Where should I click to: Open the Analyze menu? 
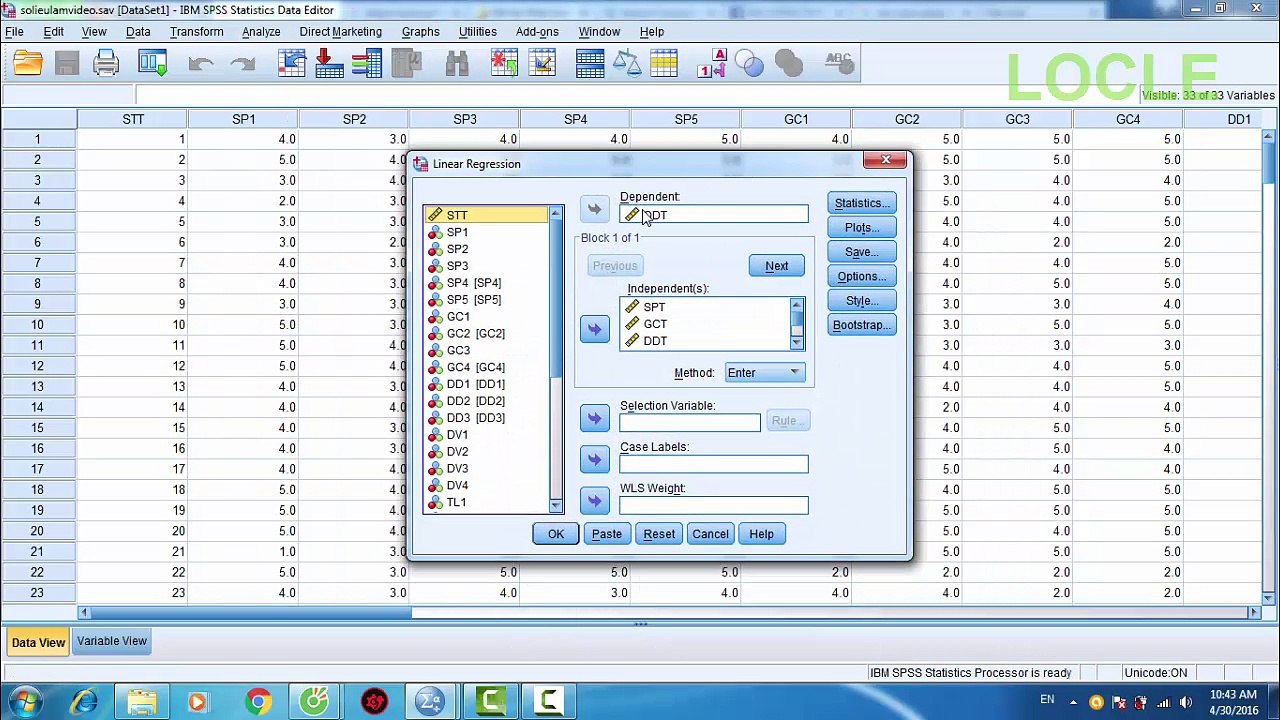[261, 32]
